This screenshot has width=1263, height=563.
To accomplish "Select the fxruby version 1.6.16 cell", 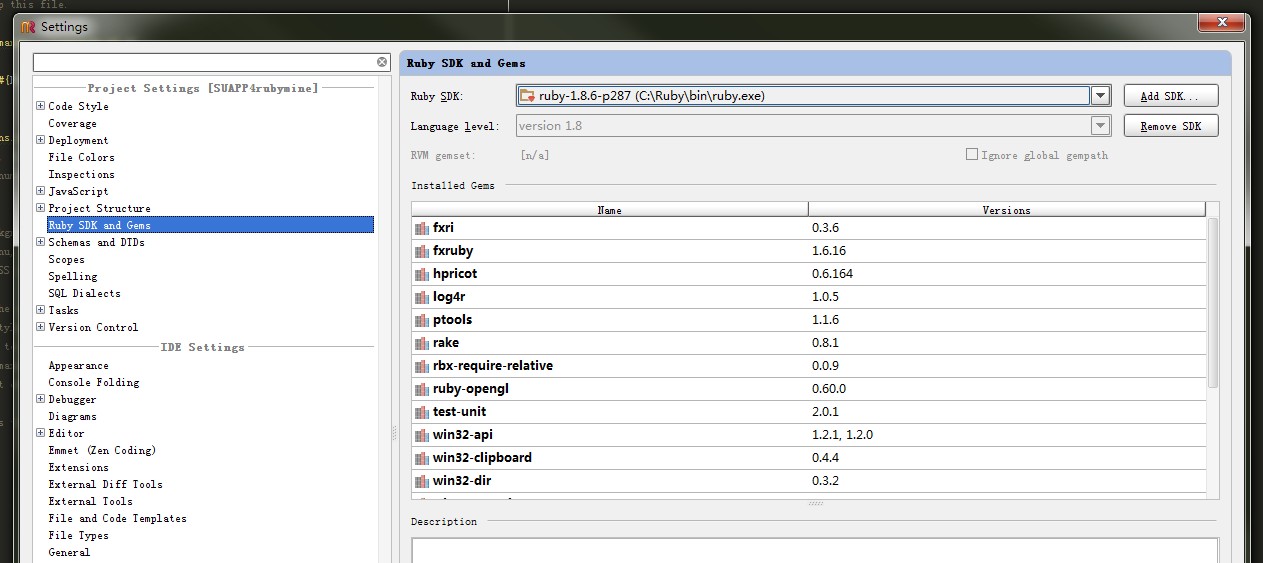I will pyautogui.click(x=1008, y=251).
